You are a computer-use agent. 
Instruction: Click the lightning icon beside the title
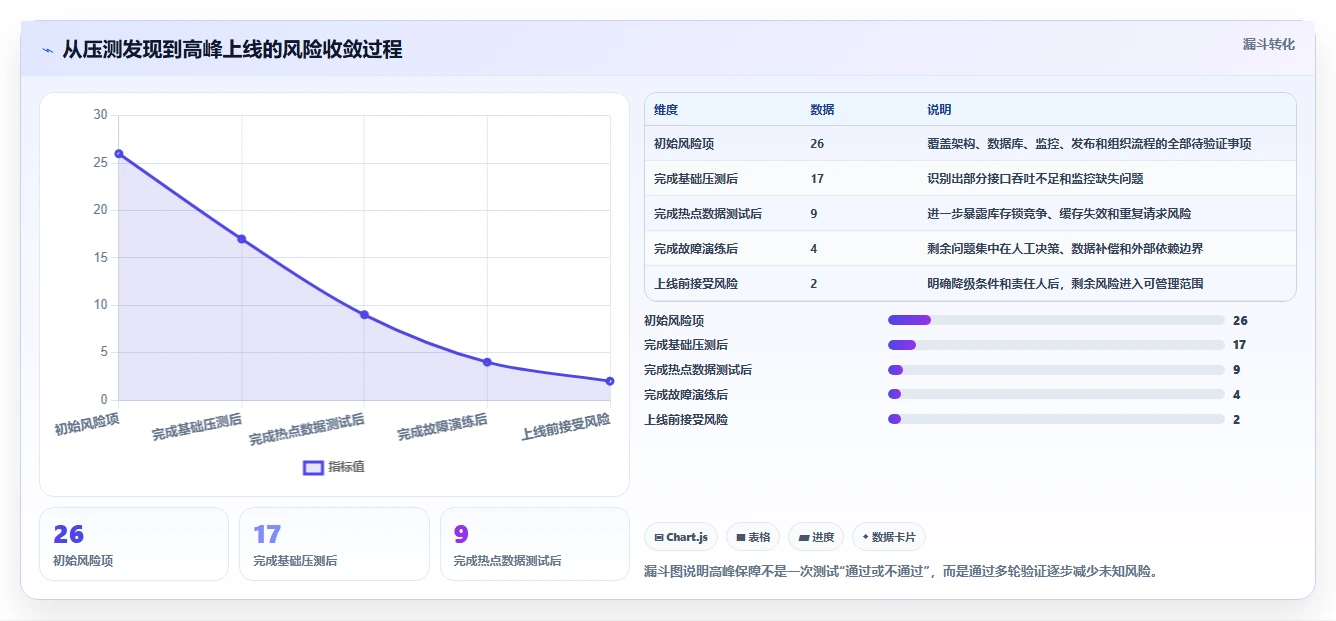coord(48,50)
